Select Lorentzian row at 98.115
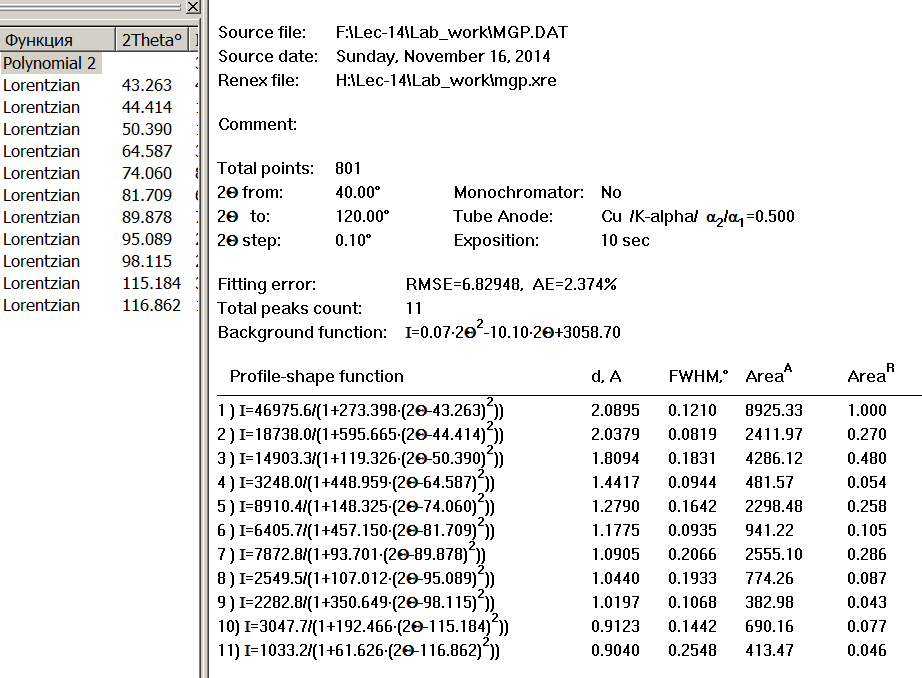Screen dimensions: 922x678 (x=98, y=261)
